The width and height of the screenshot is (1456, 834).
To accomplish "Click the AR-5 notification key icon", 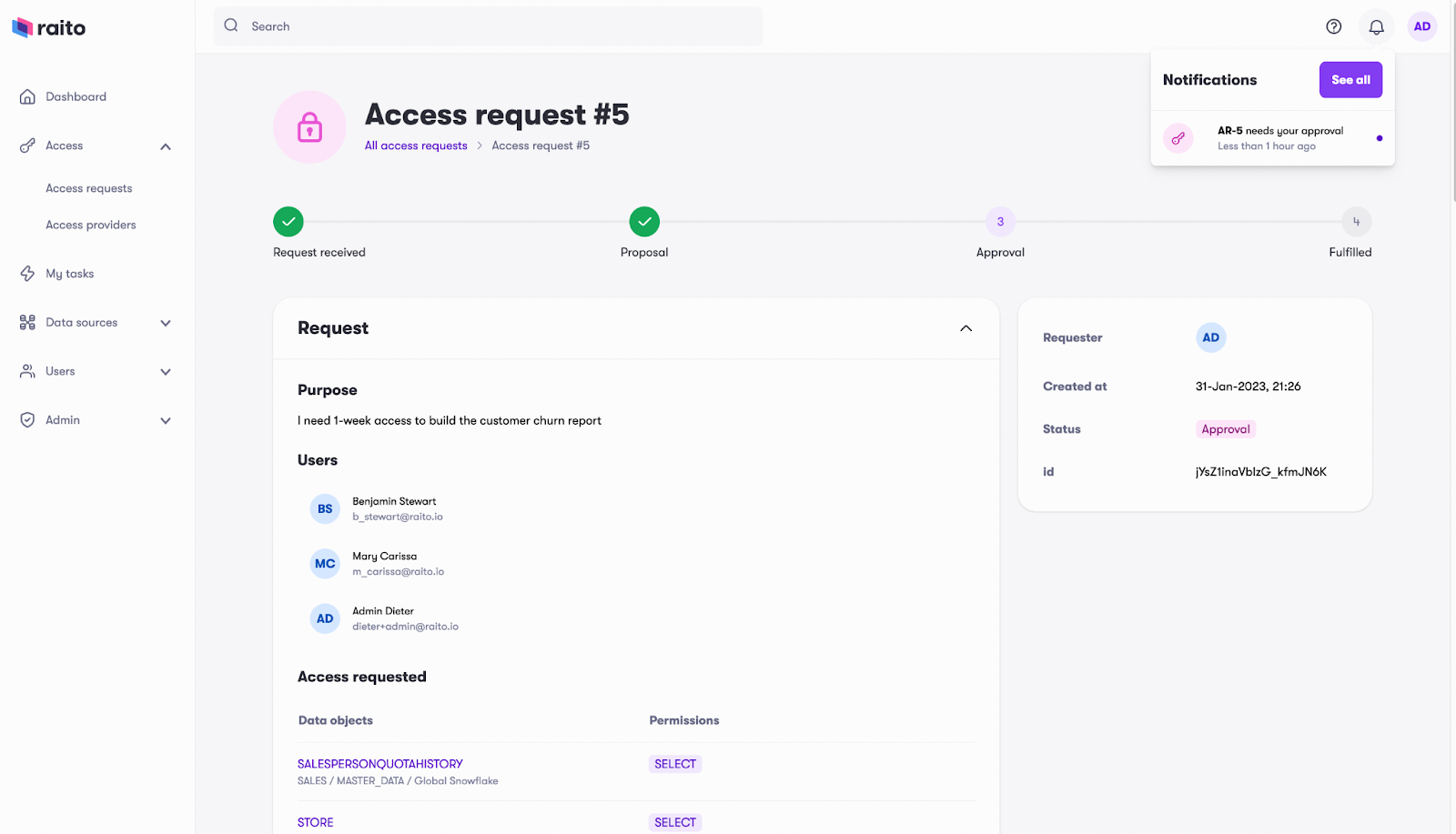I will click(x=1178, y=137).
